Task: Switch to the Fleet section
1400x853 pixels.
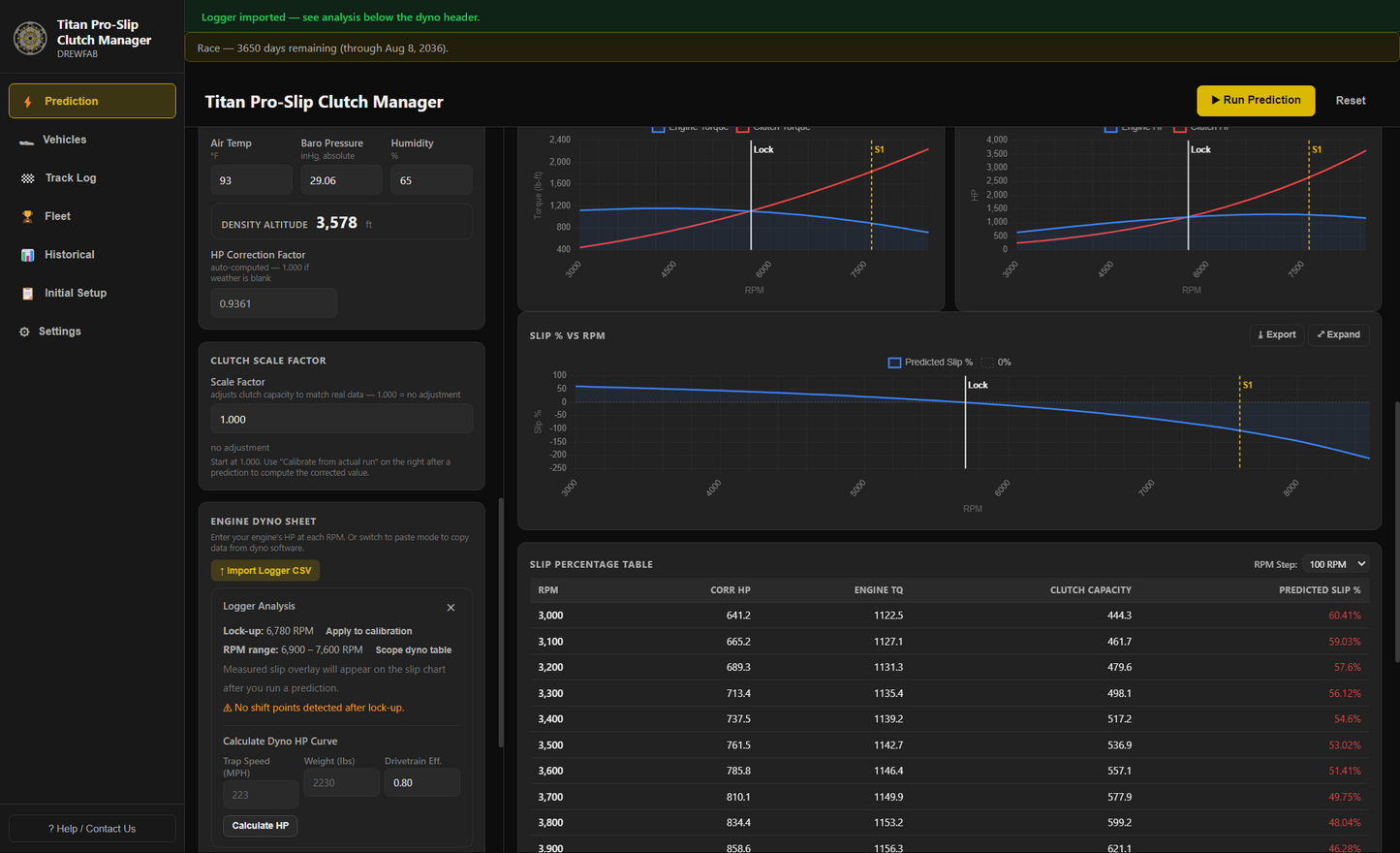Action: [92, 216]
